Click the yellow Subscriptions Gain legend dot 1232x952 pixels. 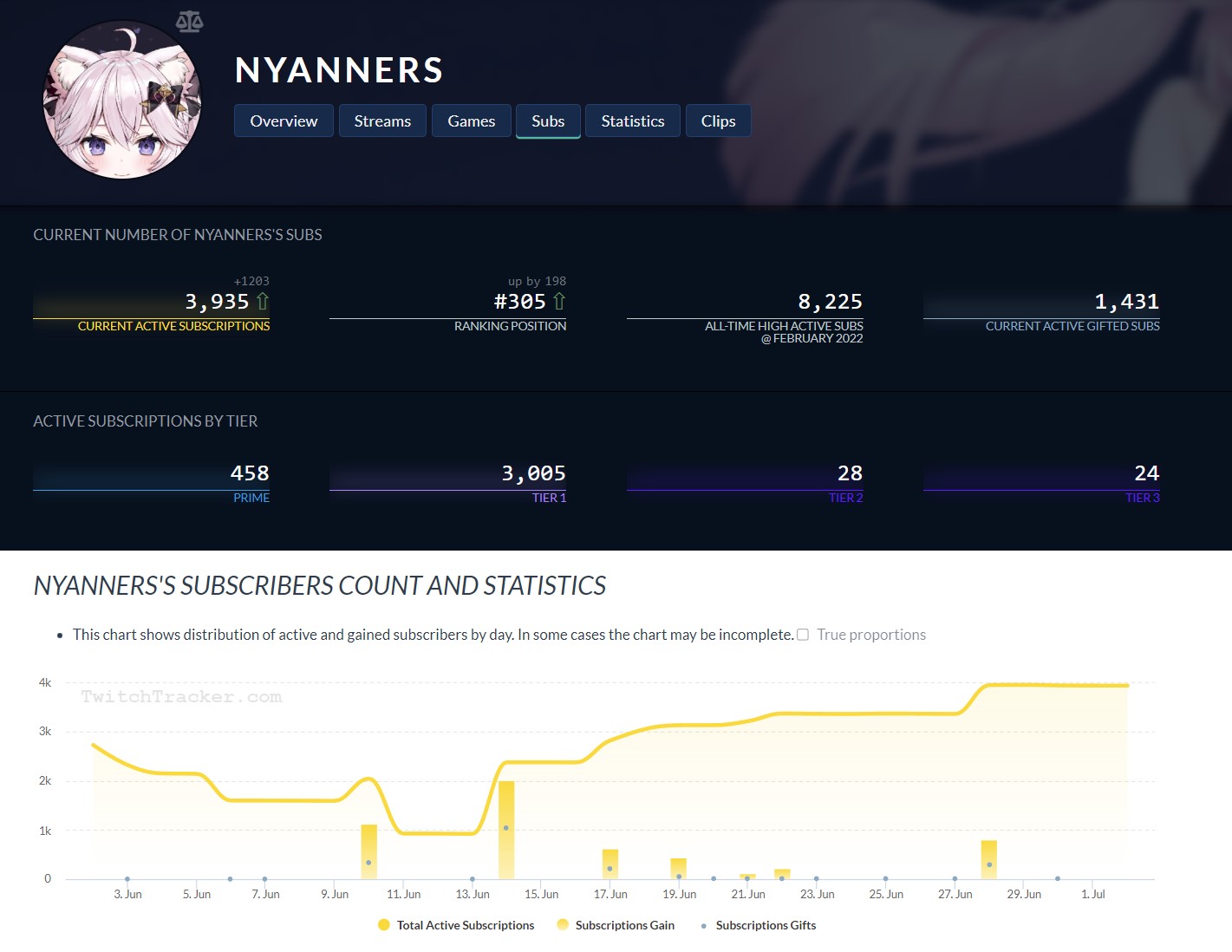click(x=563, y=925)
